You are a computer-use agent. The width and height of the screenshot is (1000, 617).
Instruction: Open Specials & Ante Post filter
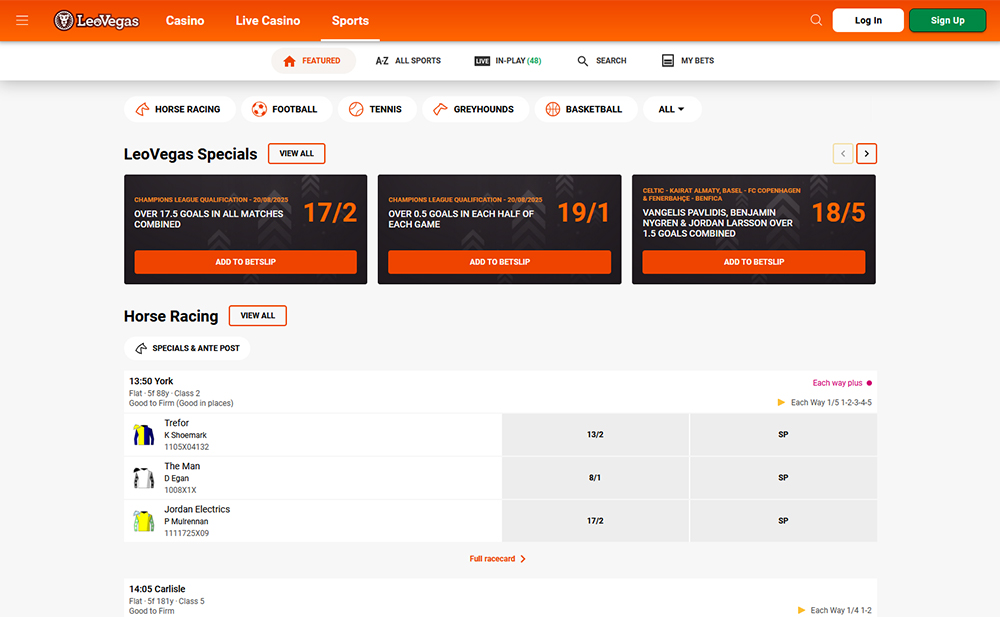click(187, 348)
